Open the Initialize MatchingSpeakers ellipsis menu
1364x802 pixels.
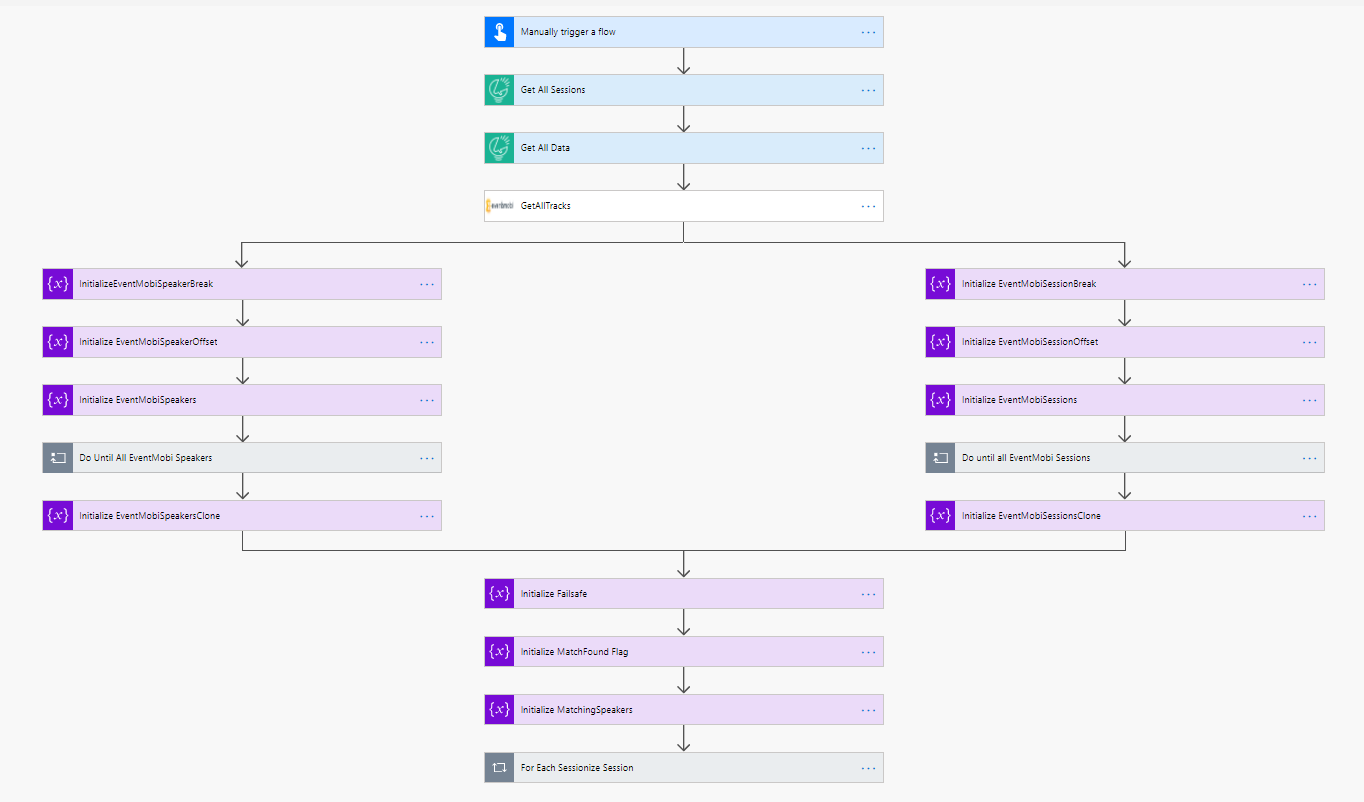pyautogui.click(x=868, y=710)
